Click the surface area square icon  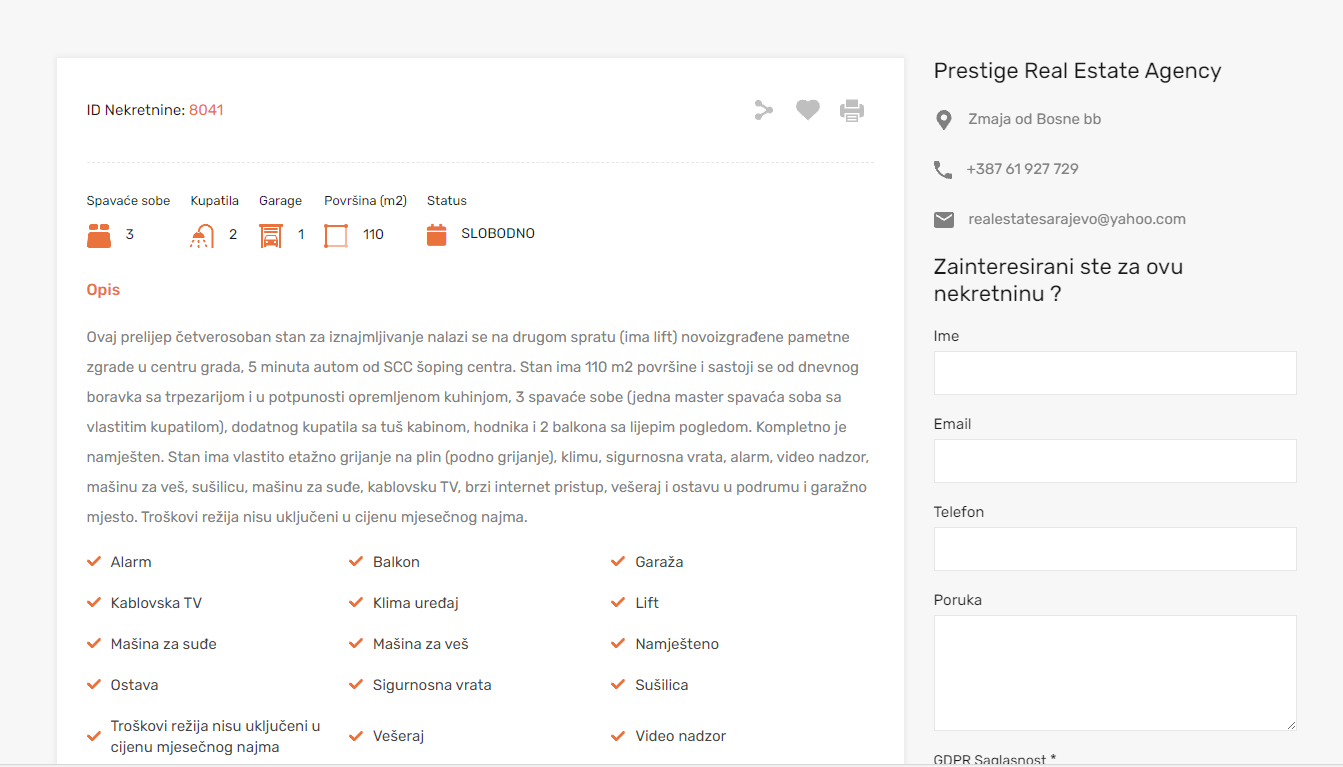coord(336,235)
